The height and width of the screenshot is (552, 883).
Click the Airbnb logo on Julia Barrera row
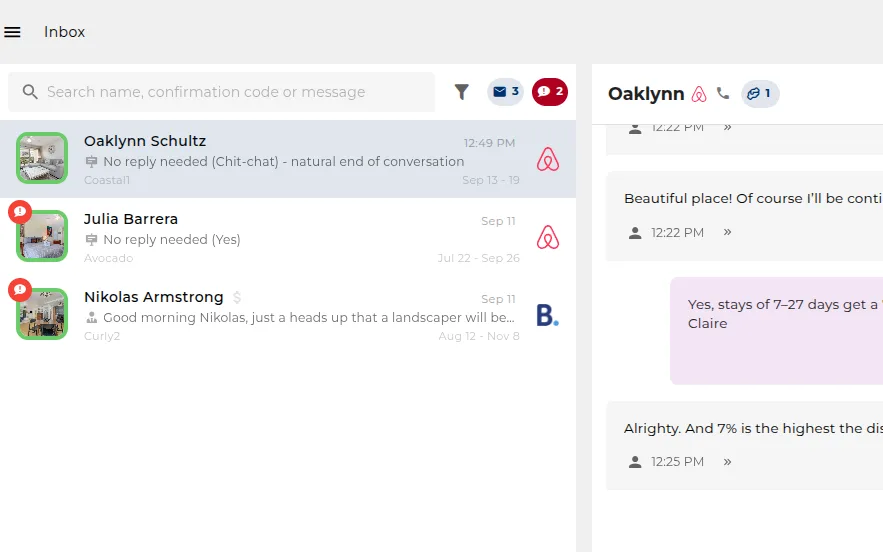point(547,237)
